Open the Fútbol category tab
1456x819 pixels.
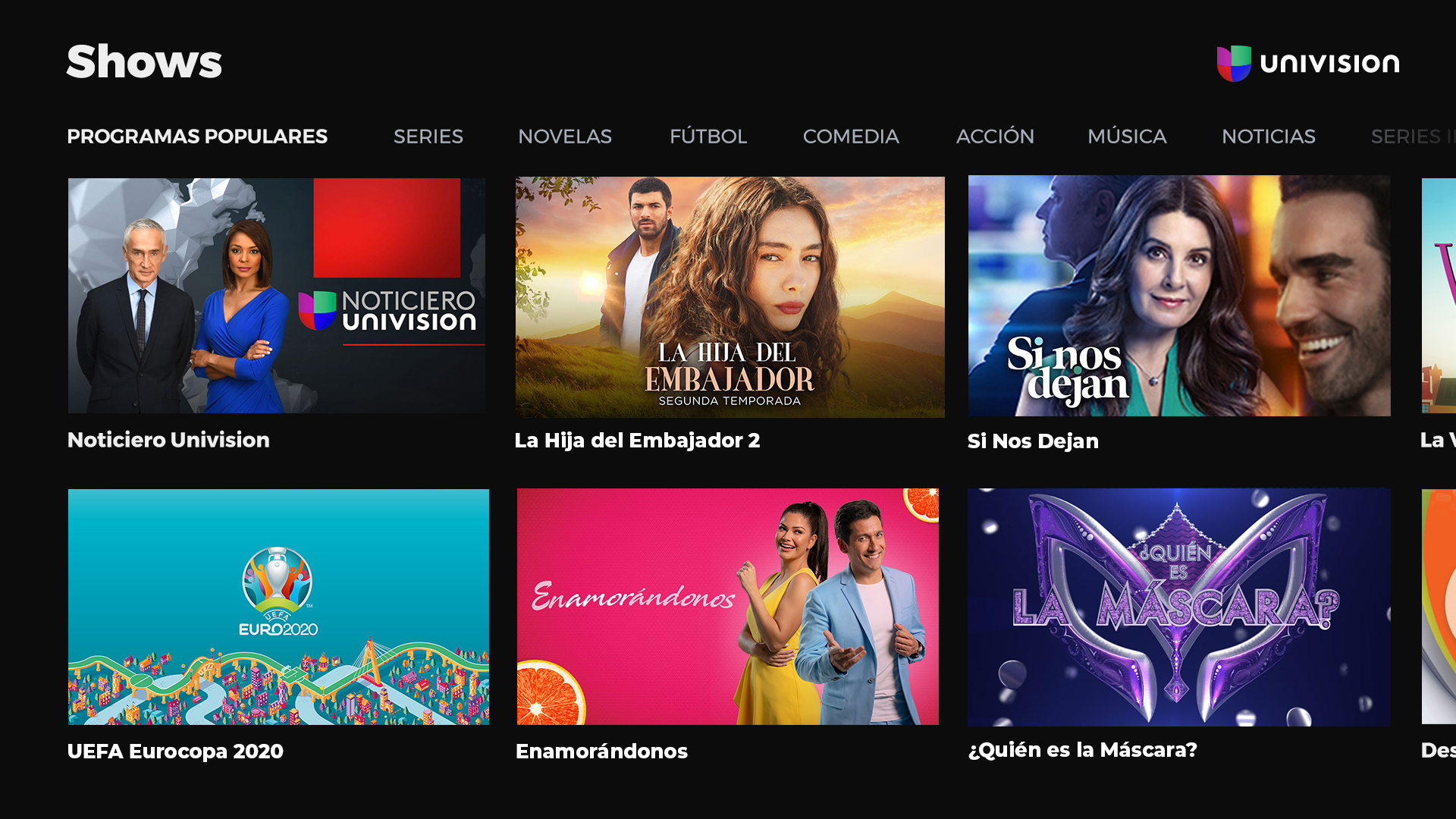click(708, 136)
